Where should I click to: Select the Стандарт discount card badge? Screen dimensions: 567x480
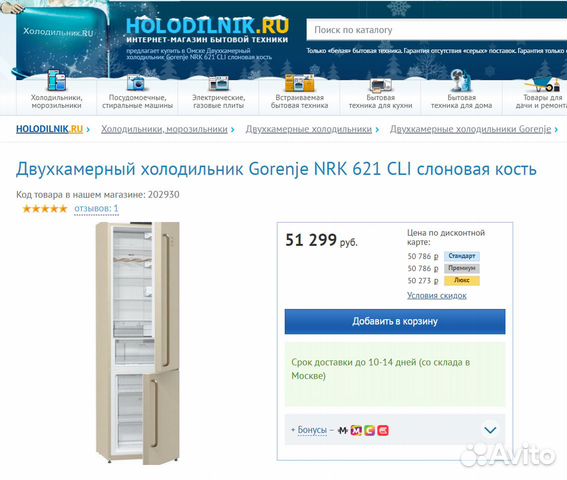click(461, 256)
